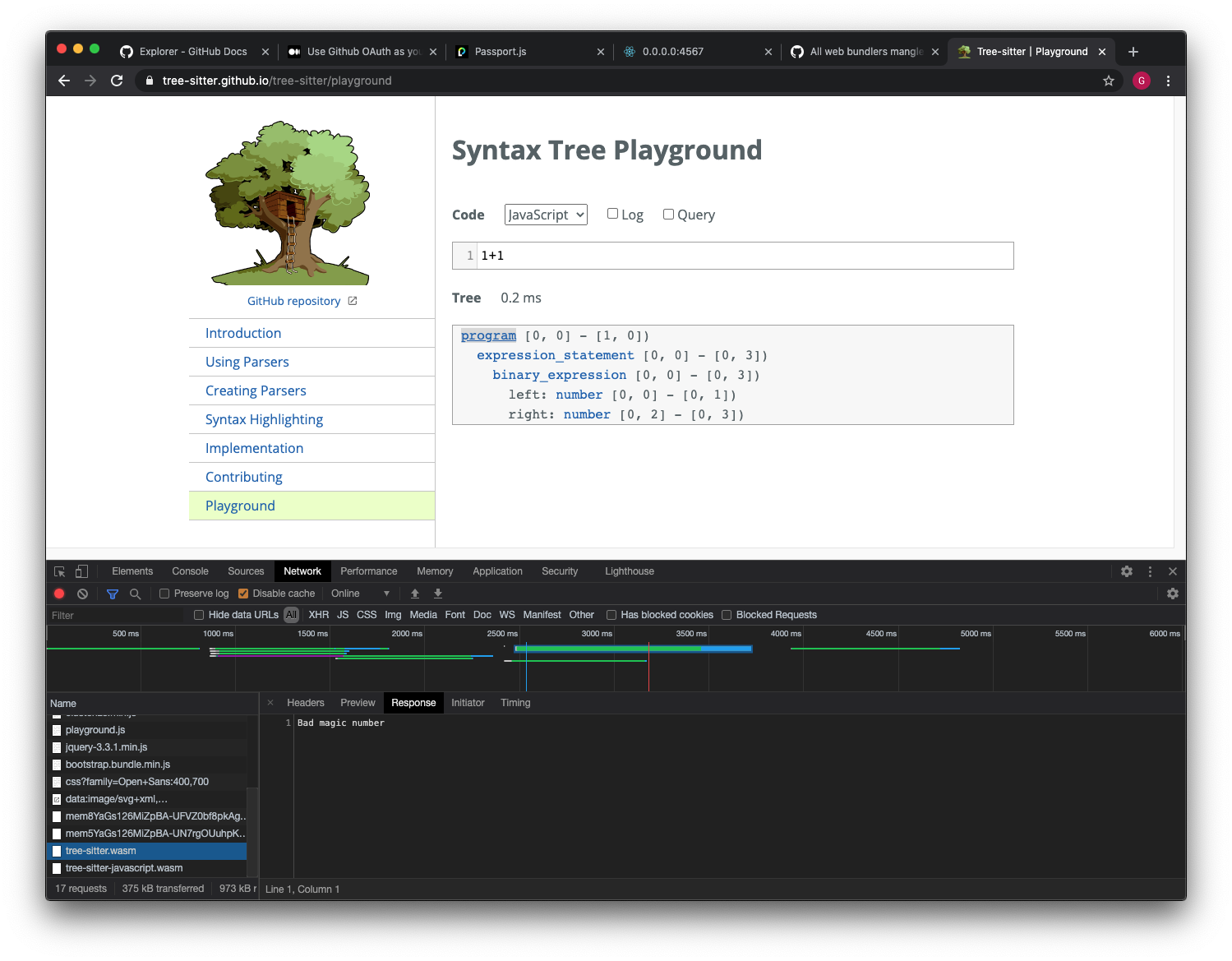Open the Online throttling dropdown
This screenshot has width=1232, height=961.
pyautogui.click(x=358, y=593)
